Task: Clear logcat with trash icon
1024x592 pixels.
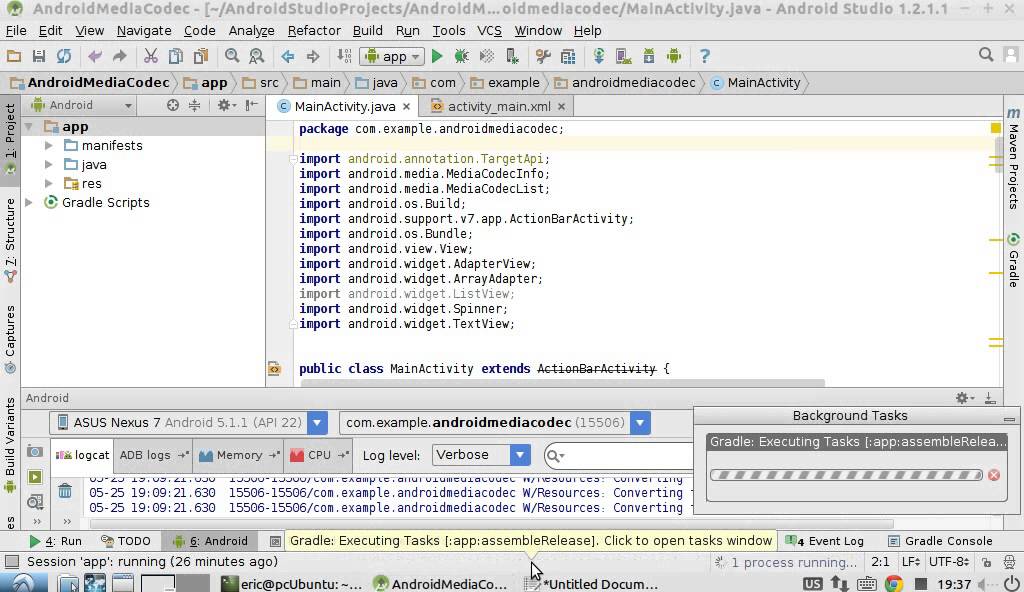Action: coord(65,489)
